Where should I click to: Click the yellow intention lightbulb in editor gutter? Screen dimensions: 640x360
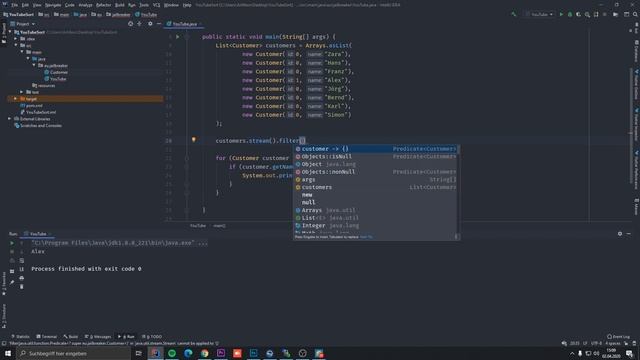[x=193, y=140]
